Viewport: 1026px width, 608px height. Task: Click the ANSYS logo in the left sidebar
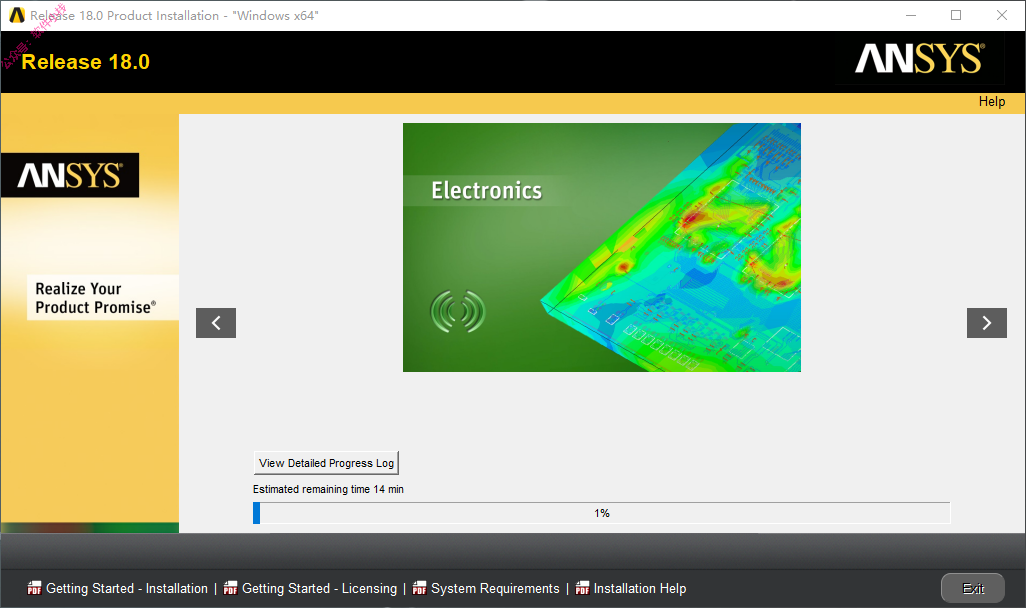[70, 175]
